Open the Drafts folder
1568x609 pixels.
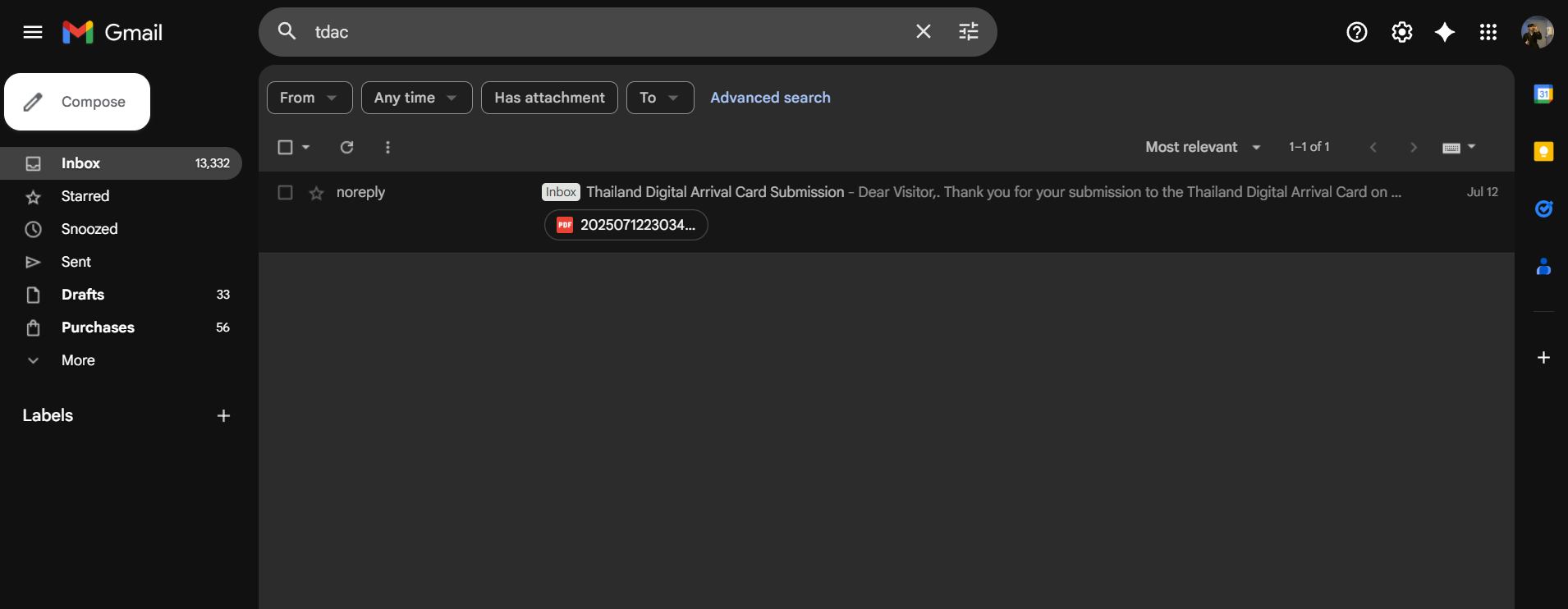coord(83,295)
